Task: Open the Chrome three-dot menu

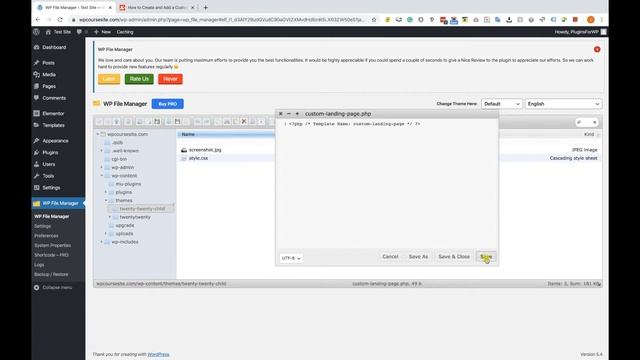Action: [602, 20]
